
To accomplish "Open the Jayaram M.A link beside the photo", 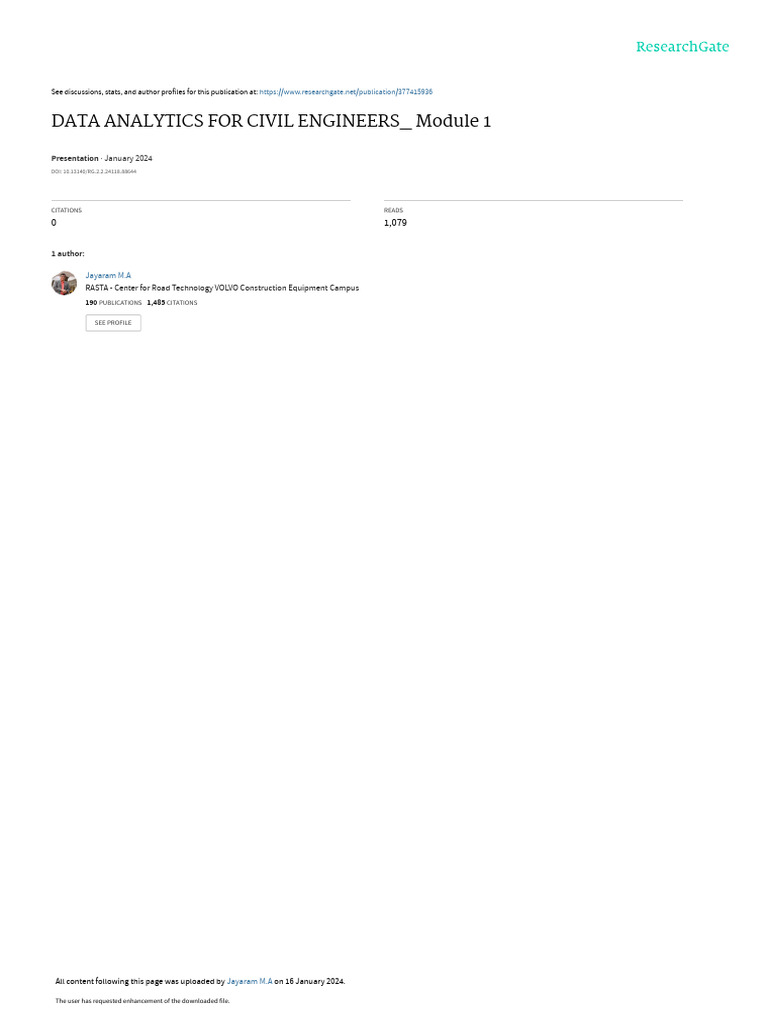I will tap(108, 276).
